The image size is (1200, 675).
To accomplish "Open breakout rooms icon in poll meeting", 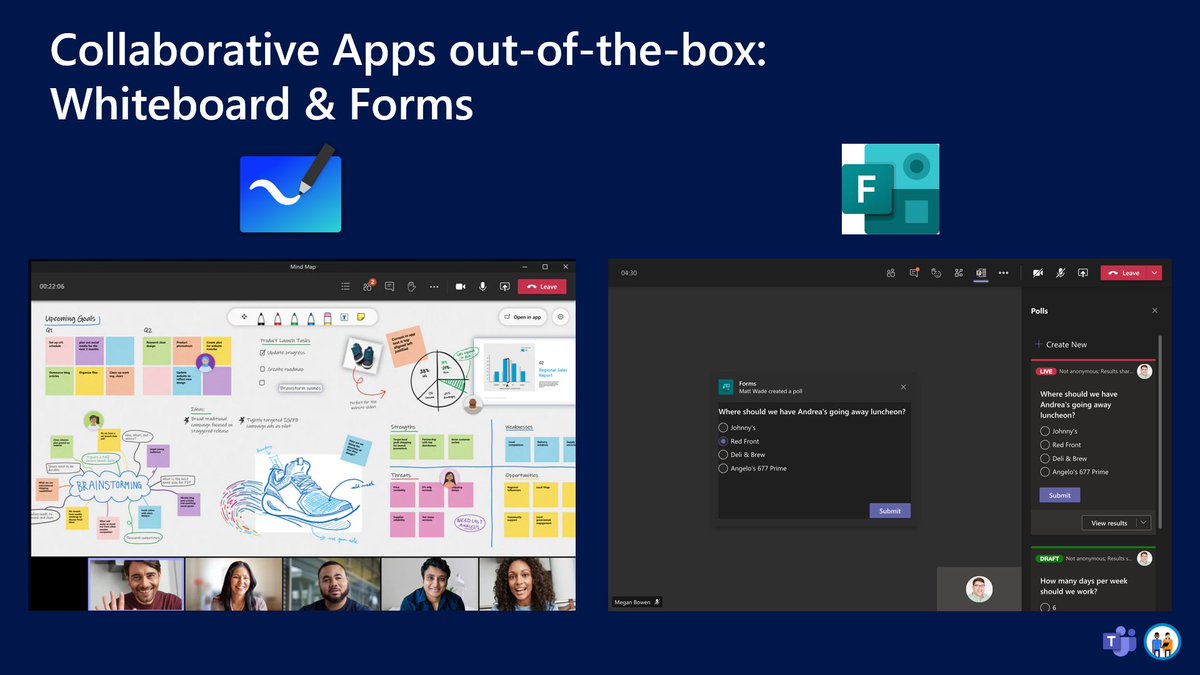I will point(959,272).
